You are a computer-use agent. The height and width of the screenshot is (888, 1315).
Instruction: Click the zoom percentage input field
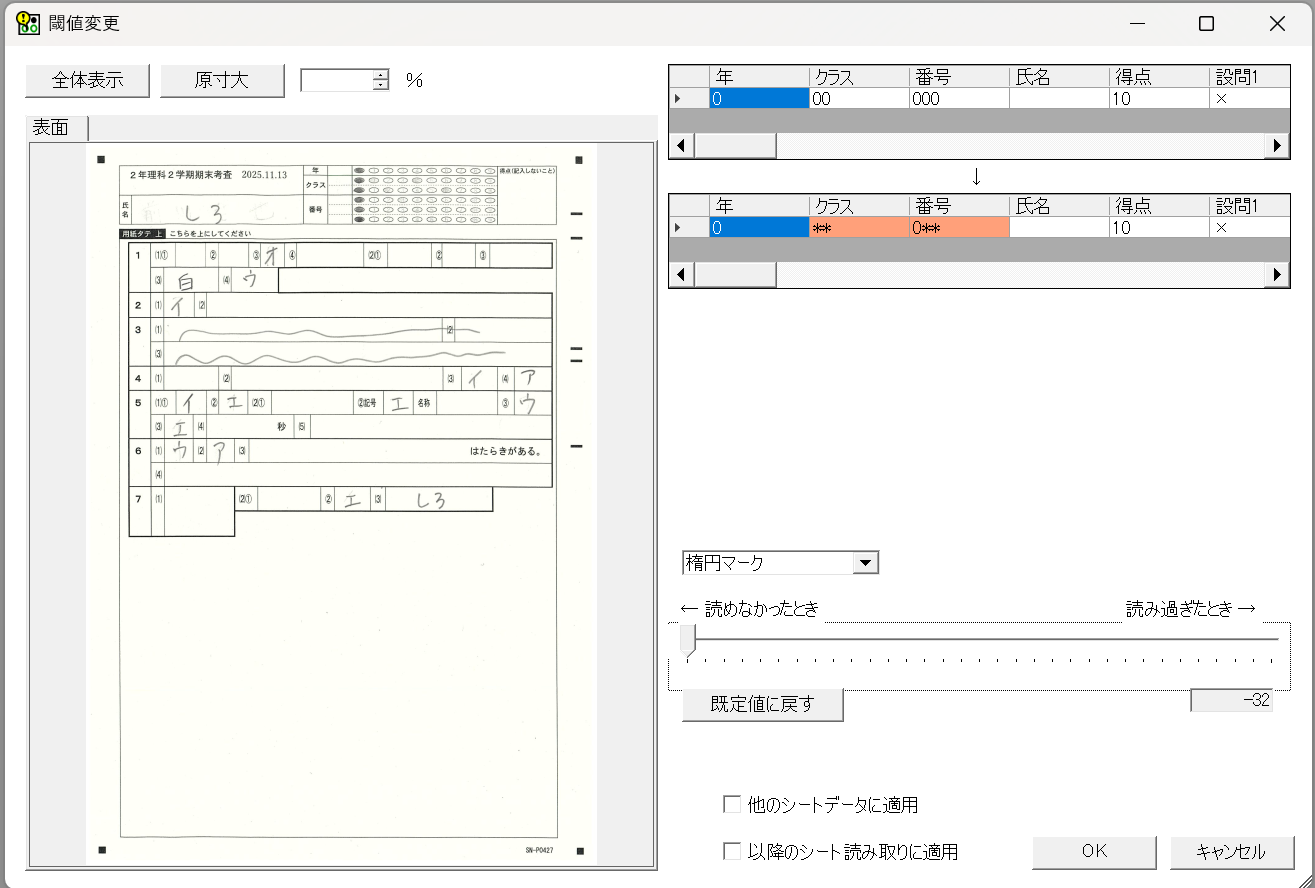coord(336,81)
